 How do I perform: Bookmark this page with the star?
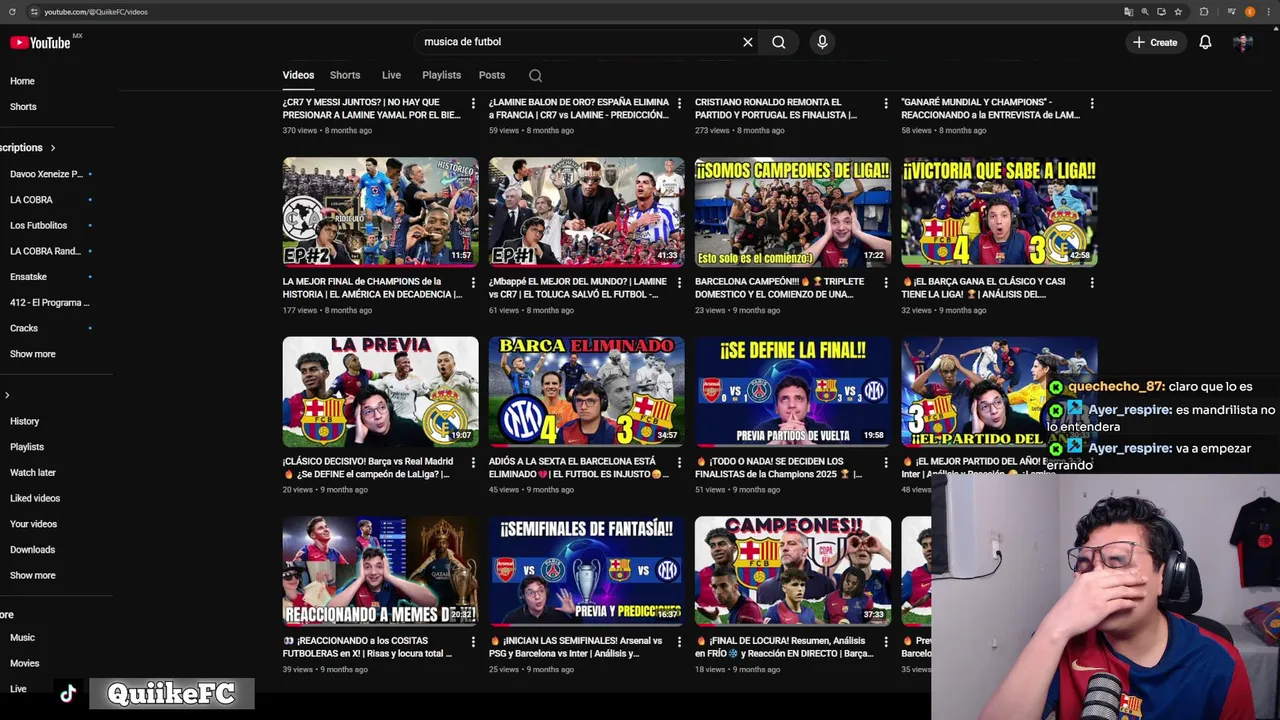1178,12
